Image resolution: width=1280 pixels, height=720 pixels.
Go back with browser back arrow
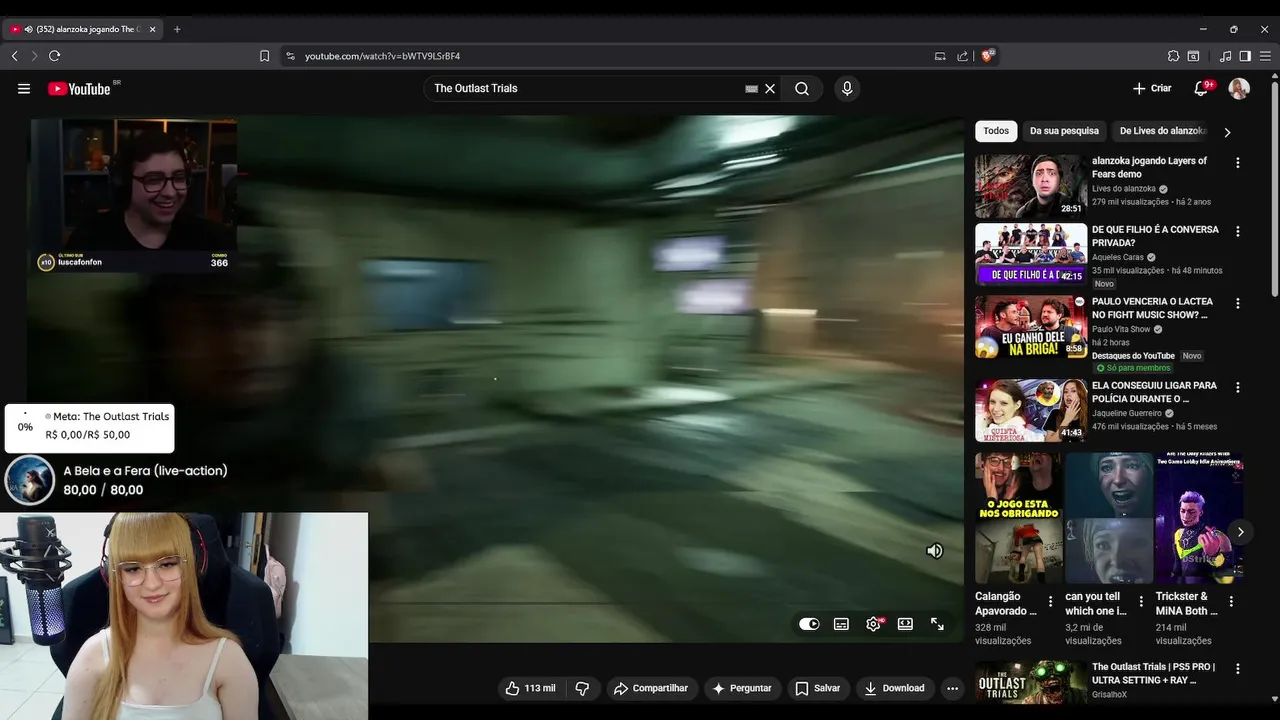click(14, 56)
